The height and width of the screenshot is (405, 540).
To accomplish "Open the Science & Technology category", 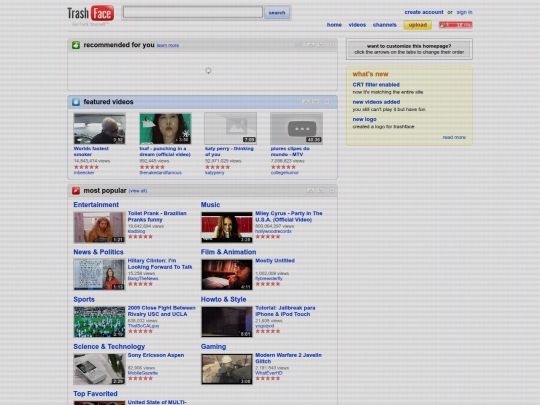I will (109, 346).
